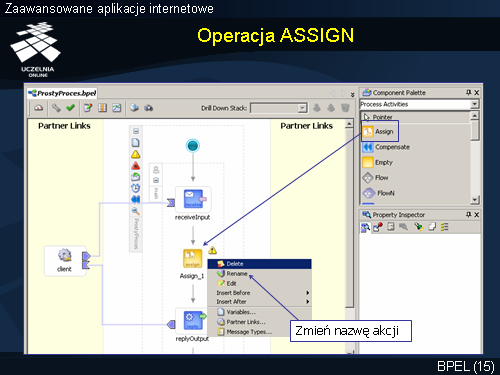The width and height of the screenshot is (500, 375).
Task: Click the event handler envelope icon in sidebar
Action: (135, 177)
